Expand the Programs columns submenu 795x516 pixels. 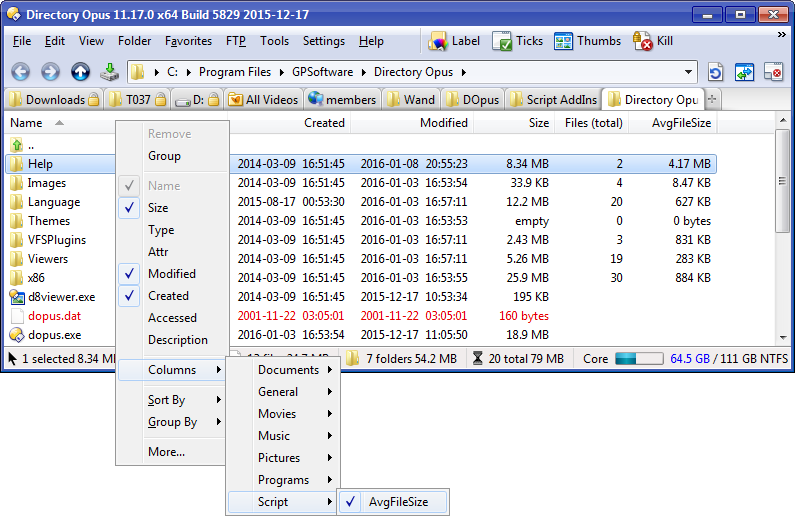pos(282,480)
